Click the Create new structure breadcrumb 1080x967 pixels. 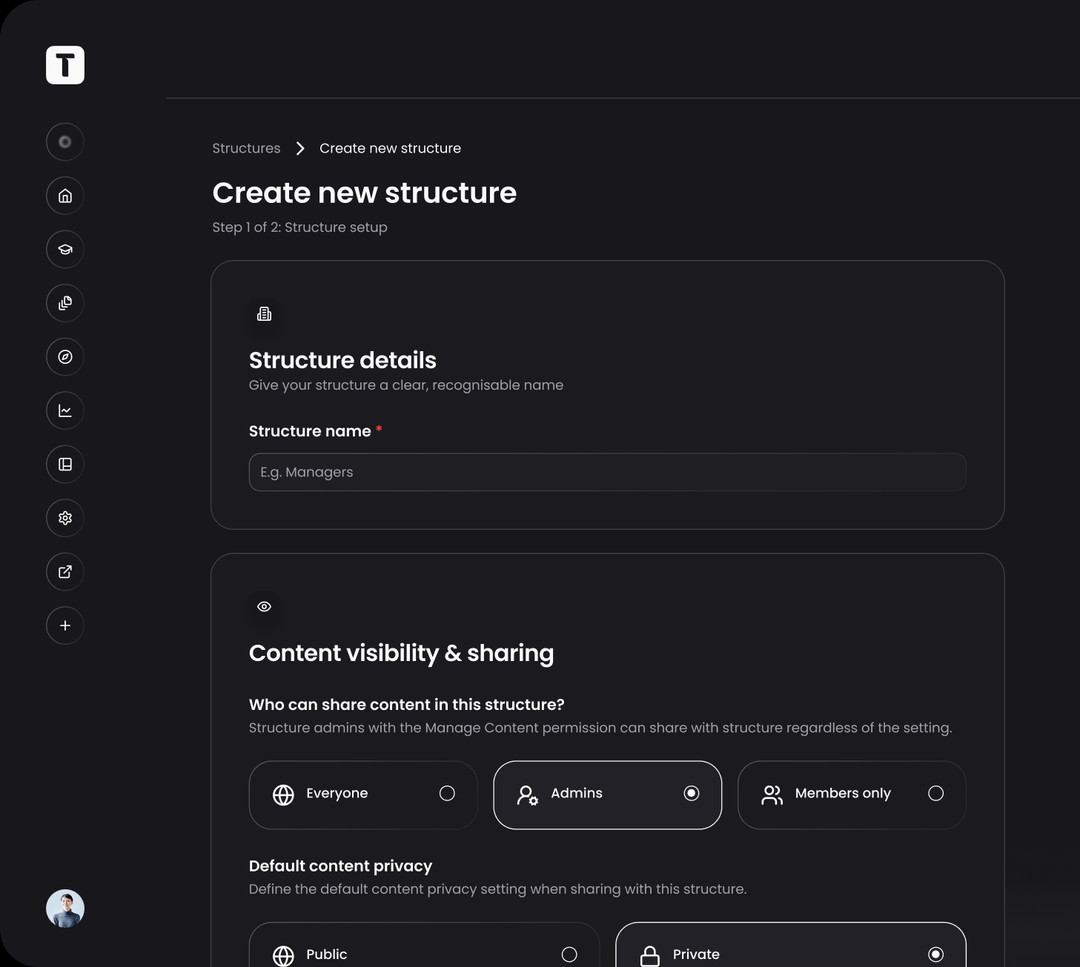(390, 148)
